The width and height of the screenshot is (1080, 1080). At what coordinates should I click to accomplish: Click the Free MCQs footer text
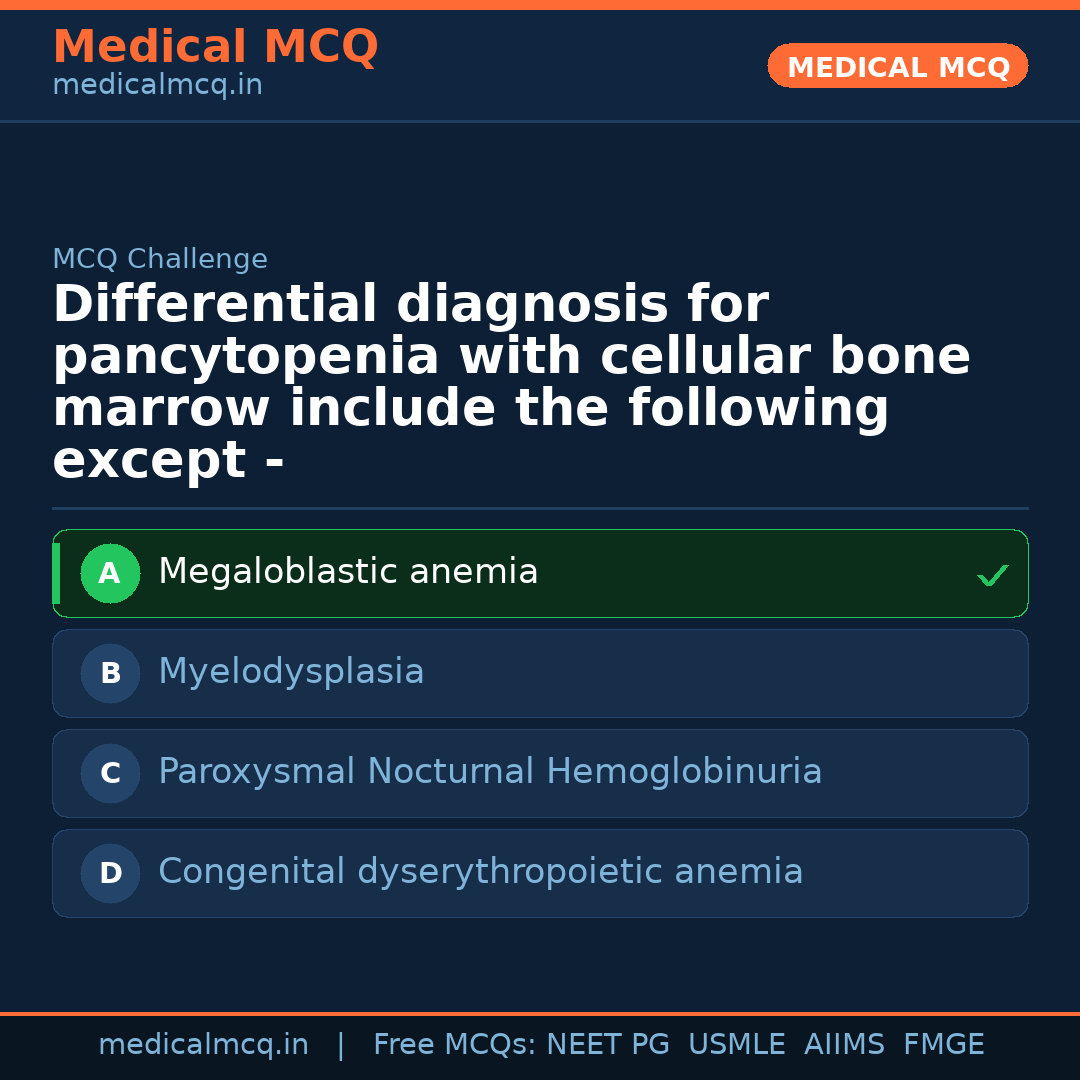(x=454, y=1045)
